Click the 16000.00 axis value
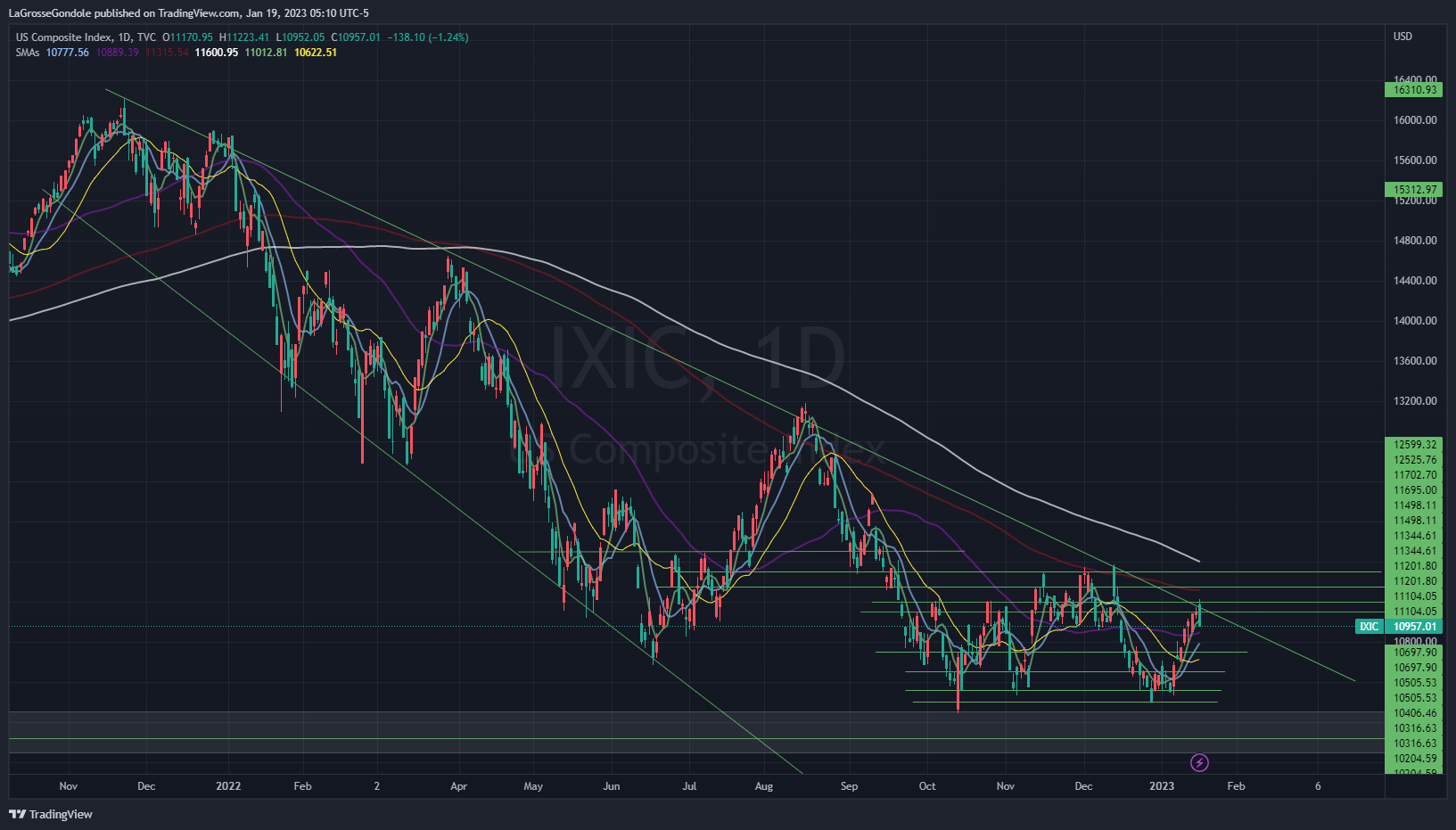Image resolution: width=1456 pixels, height=830 pixels. coord(1415,120)
